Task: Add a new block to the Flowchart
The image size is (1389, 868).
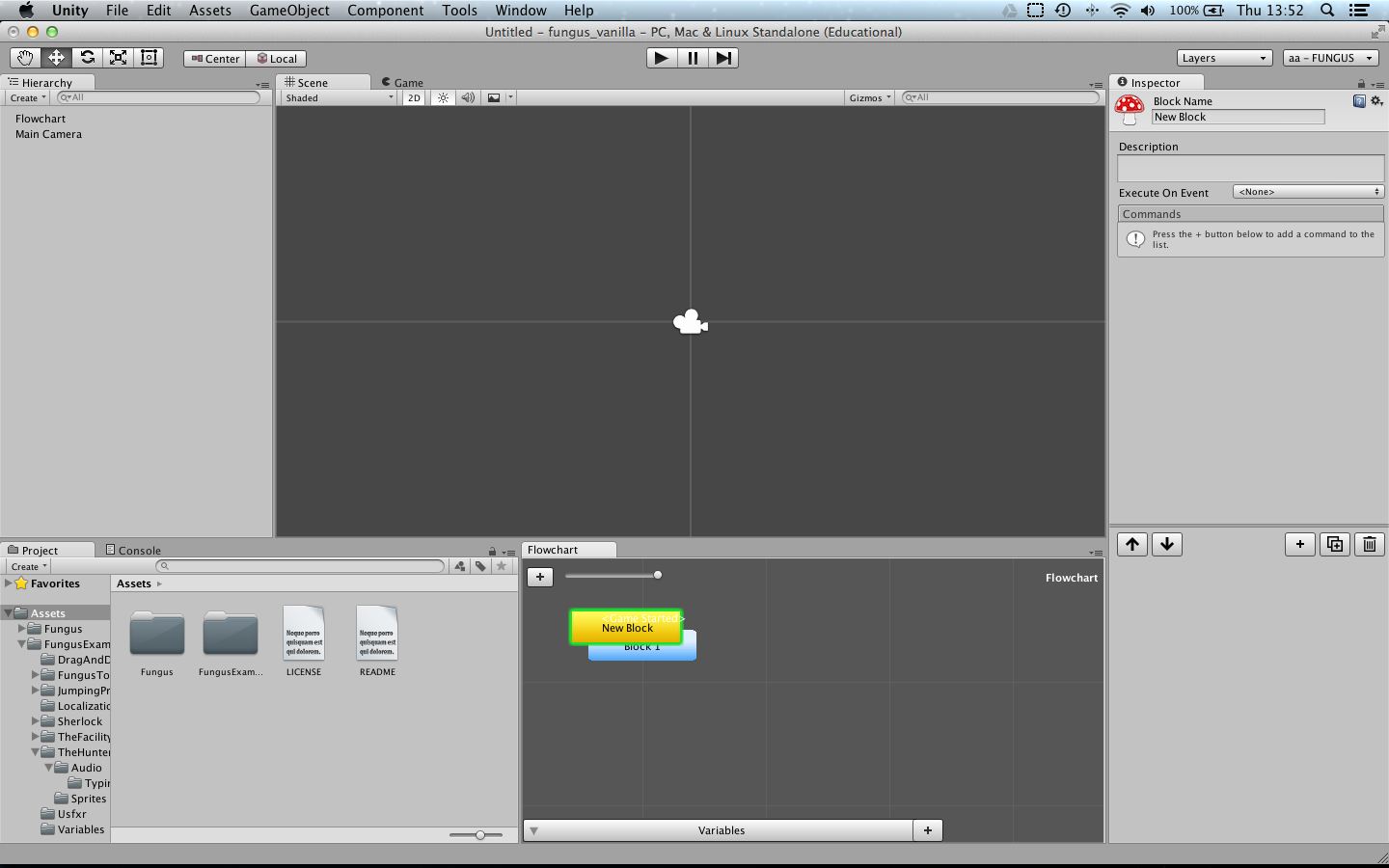Action: (540, 577)
